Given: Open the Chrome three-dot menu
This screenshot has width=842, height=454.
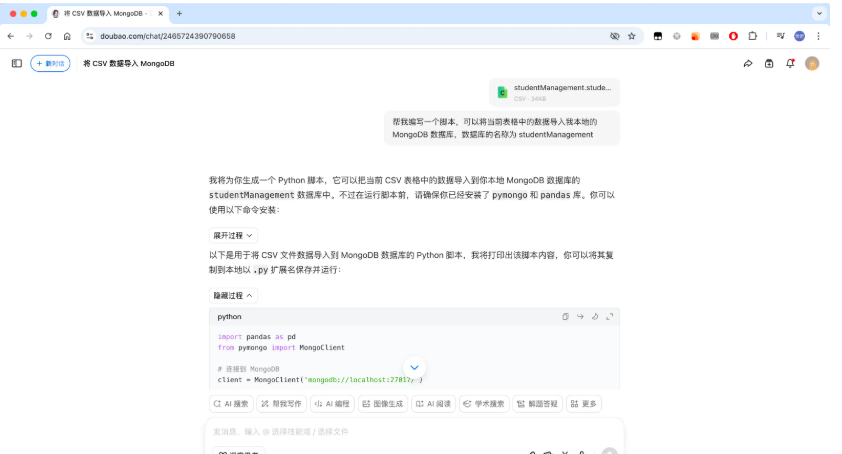Looking at the screenshot, I should 818,36.
